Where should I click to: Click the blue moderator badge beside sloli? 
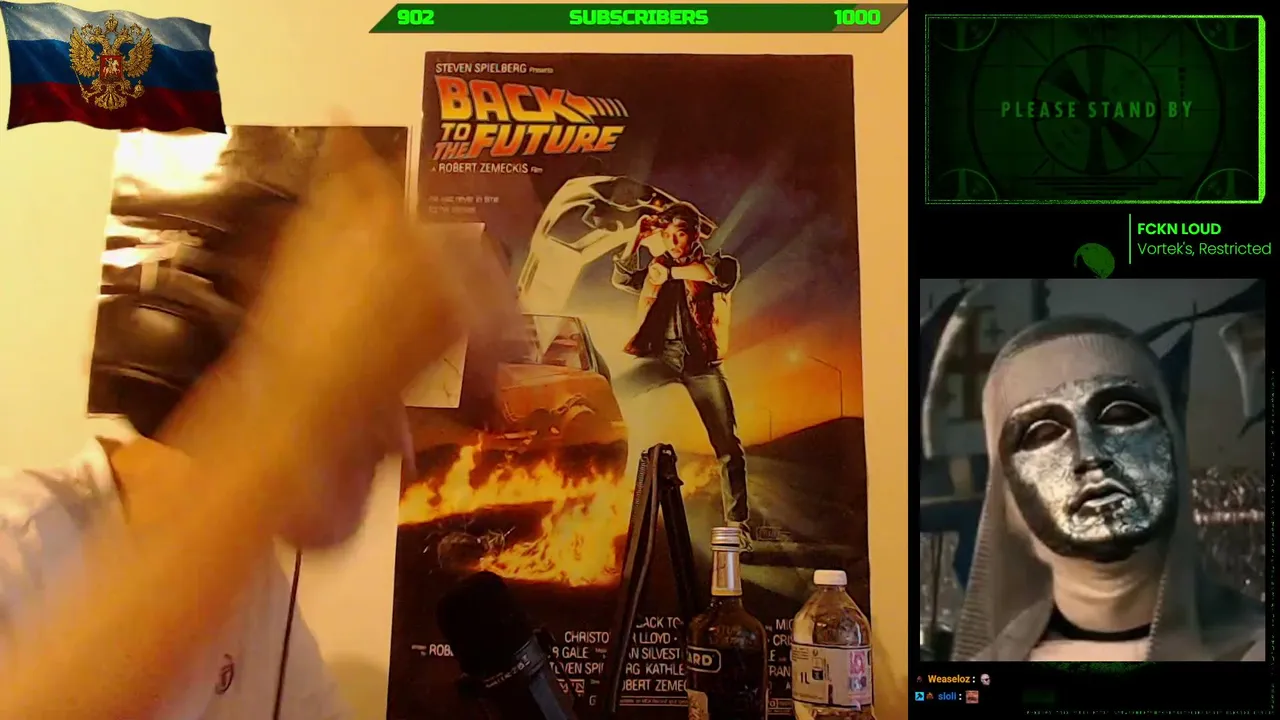919,696
